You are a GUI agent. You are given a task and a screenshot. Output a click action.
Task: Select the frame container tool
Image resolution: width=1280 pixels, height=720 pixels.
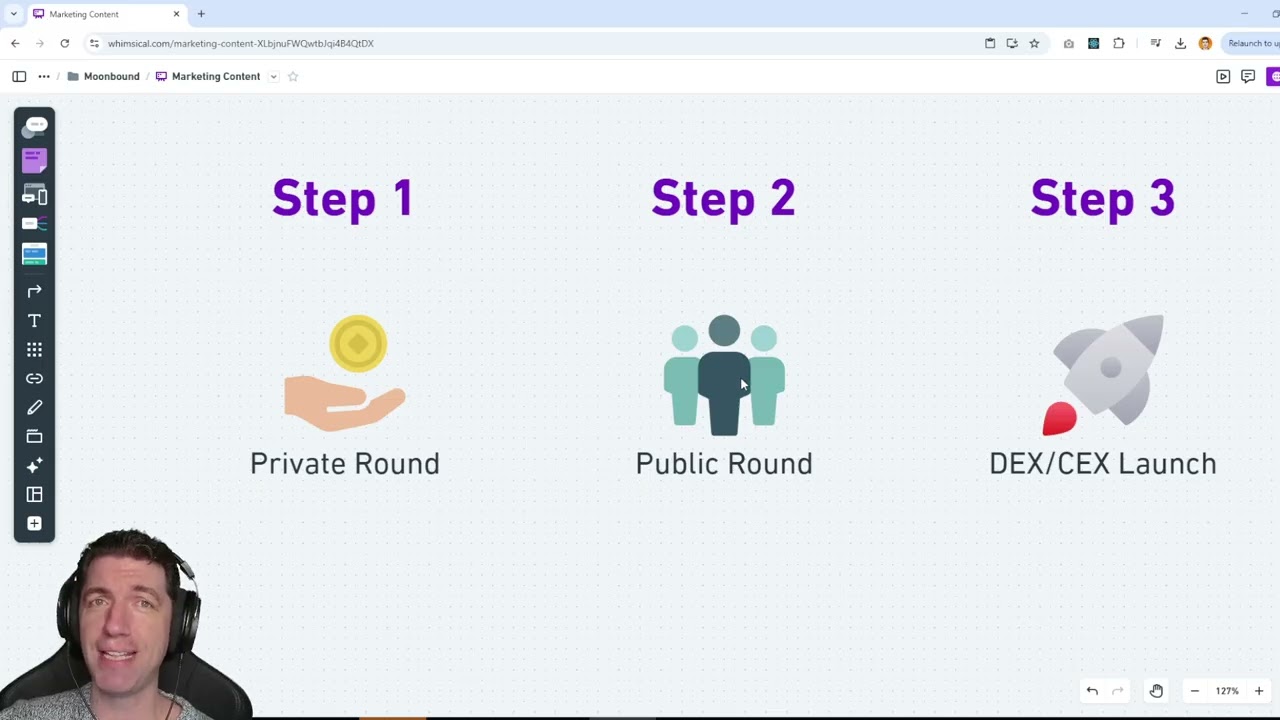35,436
